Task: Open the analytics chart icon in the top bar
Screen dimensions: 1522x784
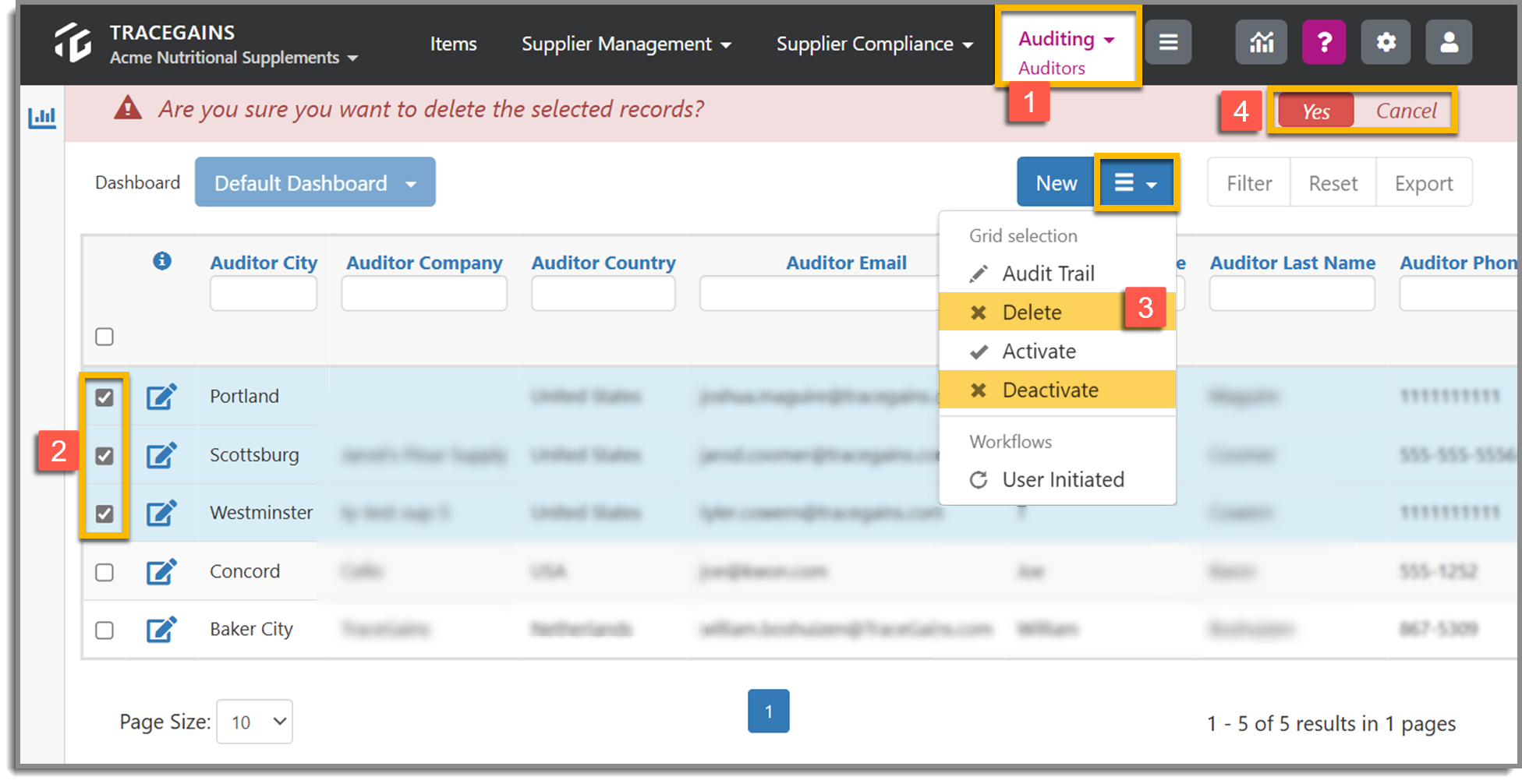Action: coord(1261,42)
